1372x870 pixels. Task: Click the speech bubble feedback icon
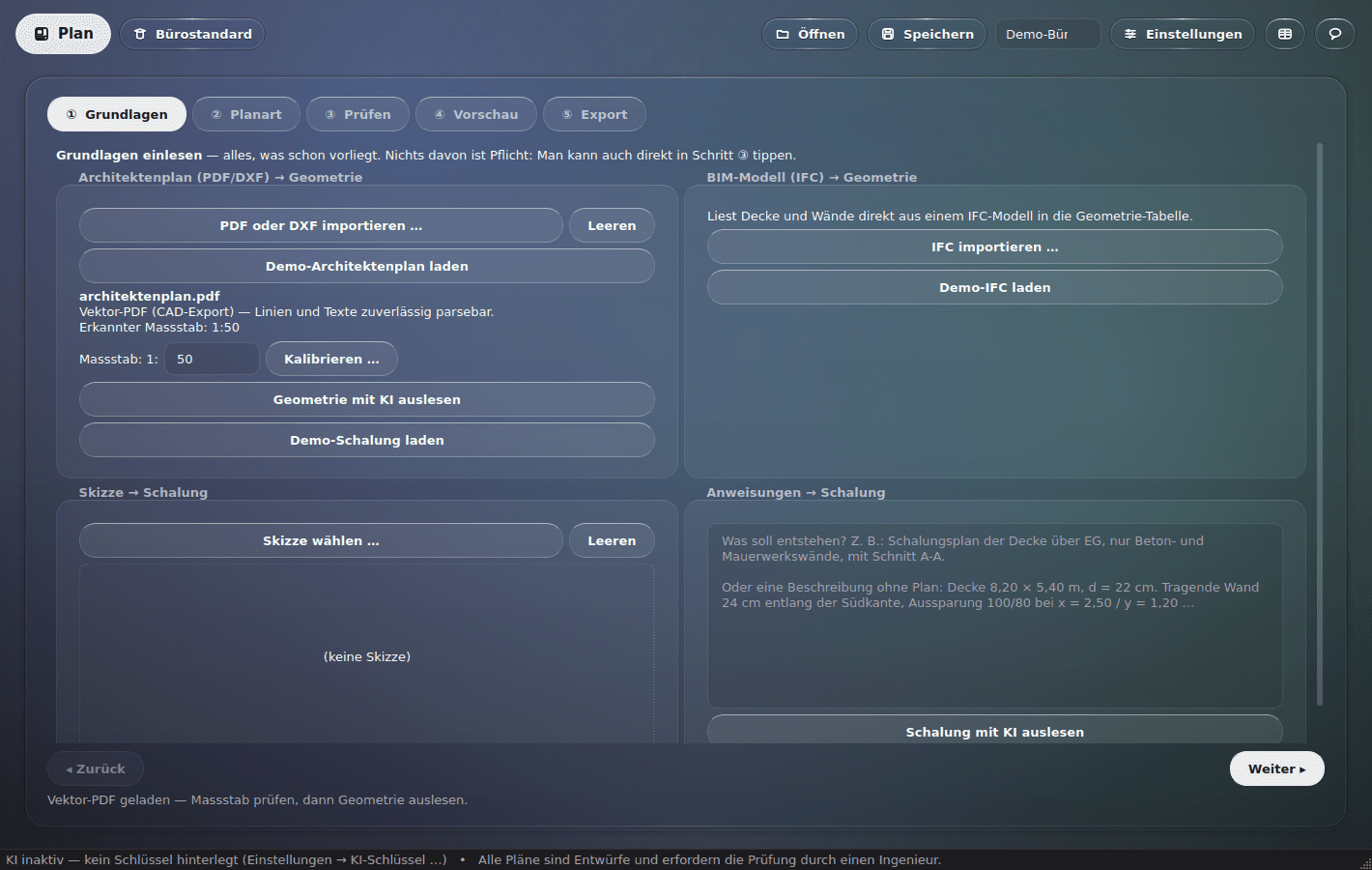coord(1335,34)
